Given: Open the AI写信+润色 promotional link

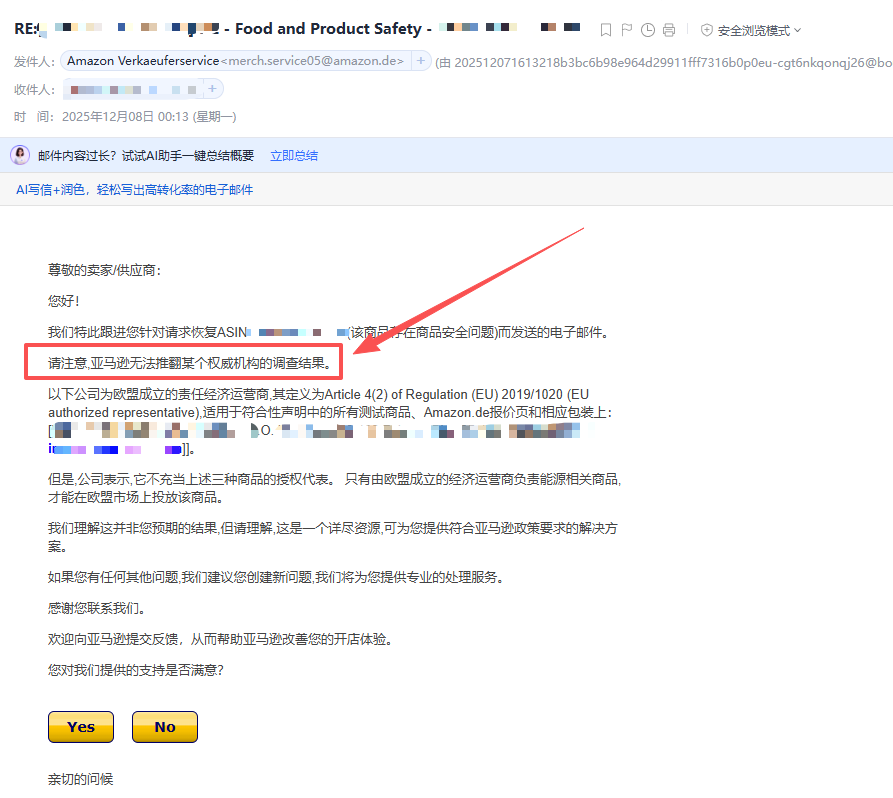Looking at the screenshot, I should click(x=134, y=190).
